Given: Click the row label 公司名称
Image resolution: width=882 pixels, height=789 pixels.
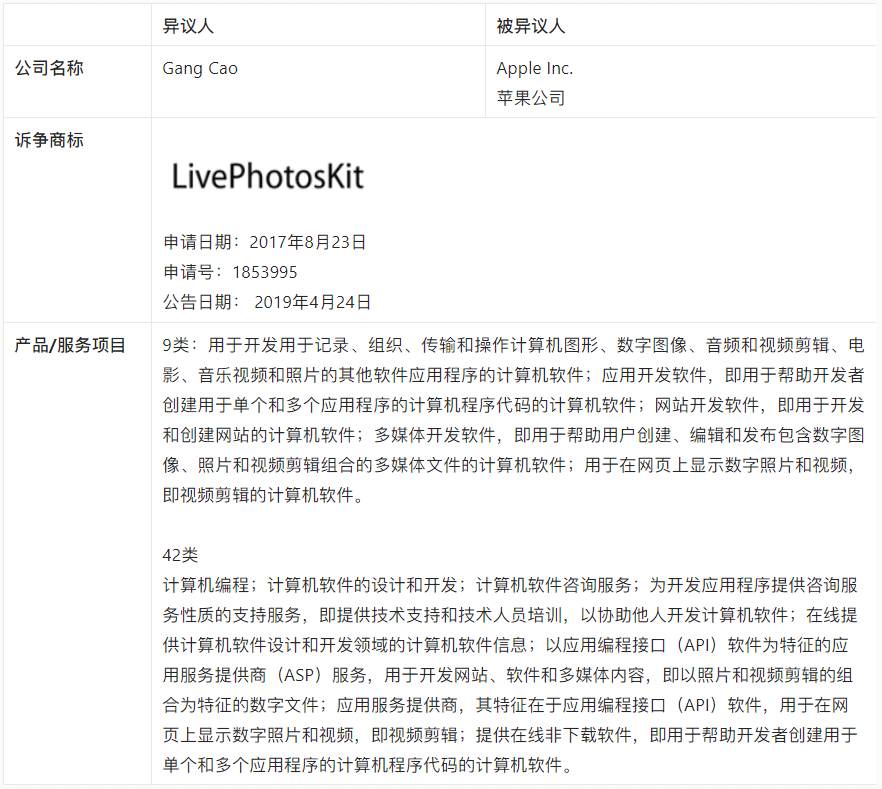Looking at the screenshot, I should point(49,68).
